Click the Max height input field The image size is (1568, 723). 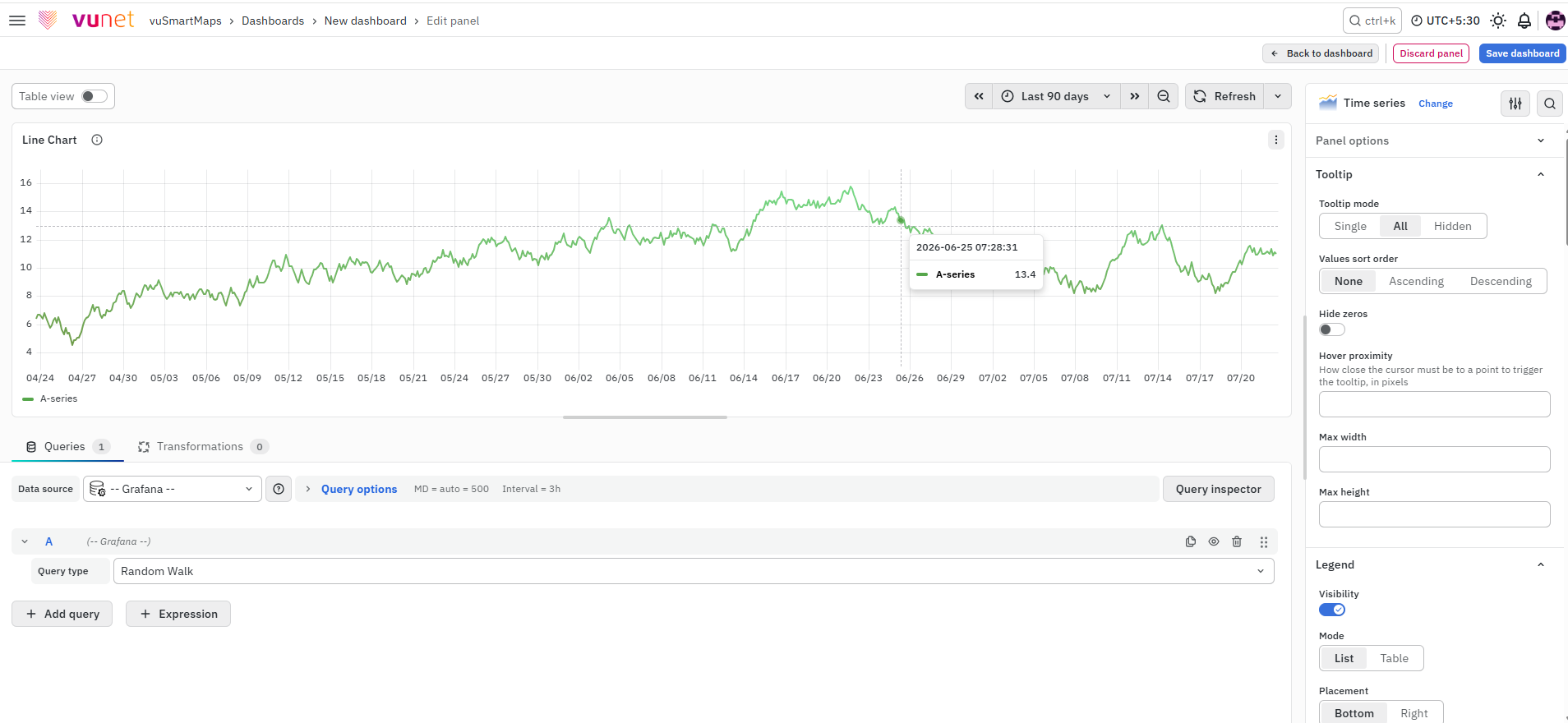(1434, 514)
